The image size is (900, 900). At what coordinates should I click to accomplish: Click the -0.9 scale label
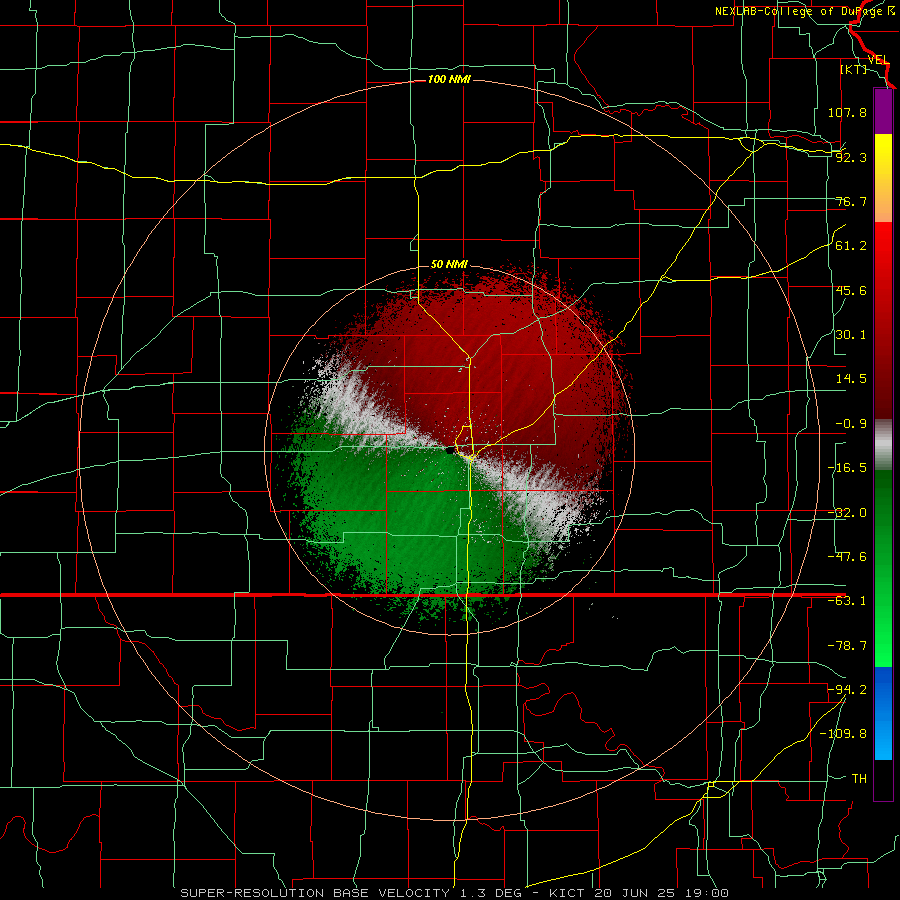pyautogui.click(x=851, y=424)
